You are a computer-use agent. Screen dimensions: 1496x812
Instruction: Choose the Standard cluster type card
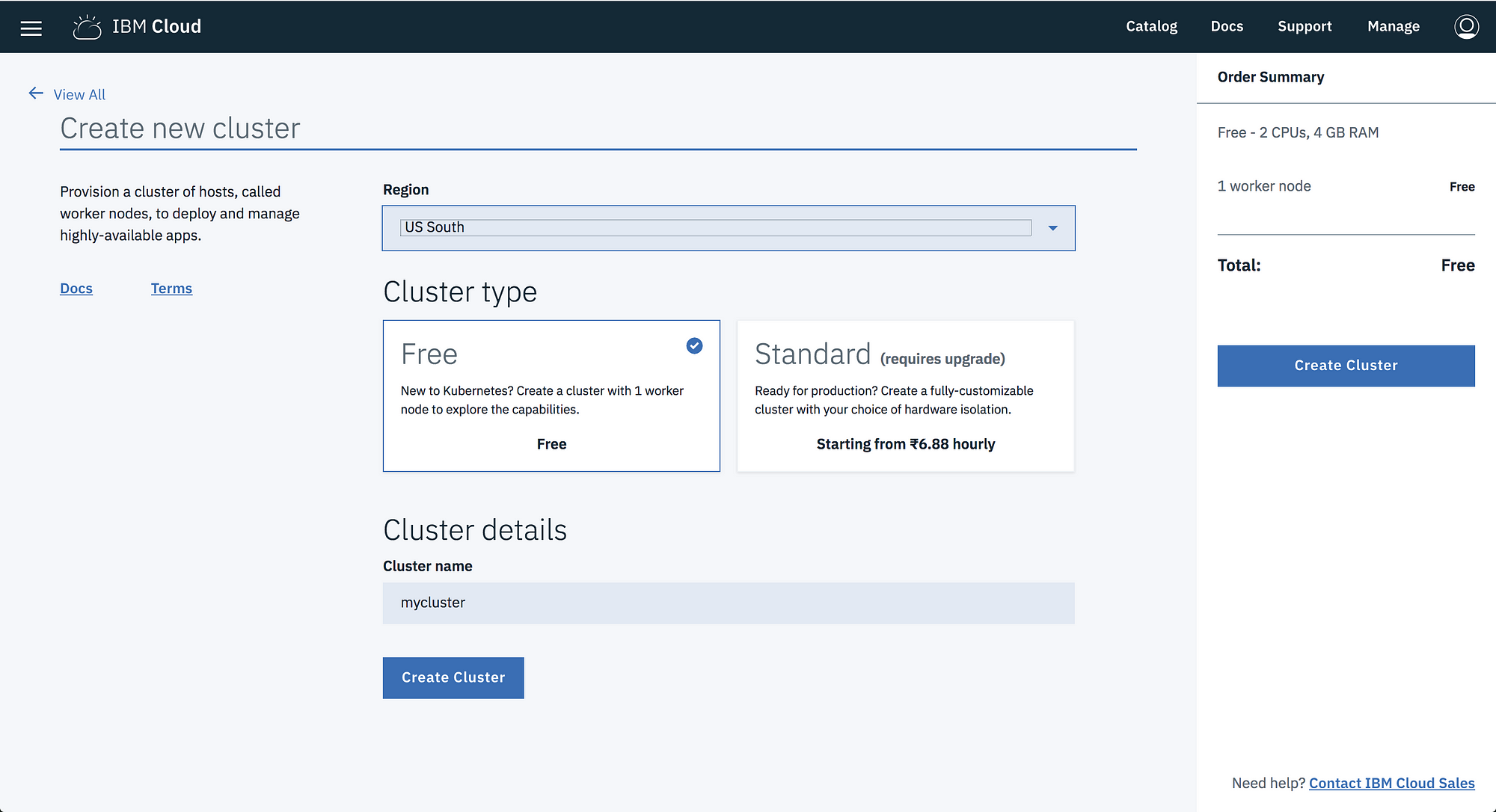tap(906, 396)
